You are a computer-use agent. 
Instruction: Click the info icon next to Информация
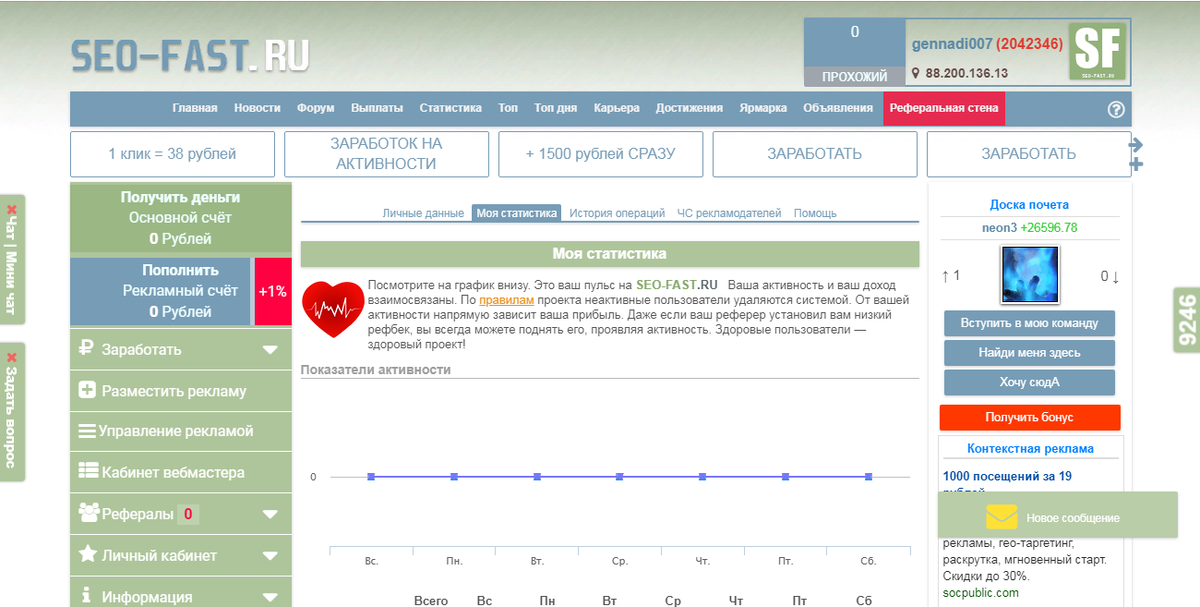(87, 596)
